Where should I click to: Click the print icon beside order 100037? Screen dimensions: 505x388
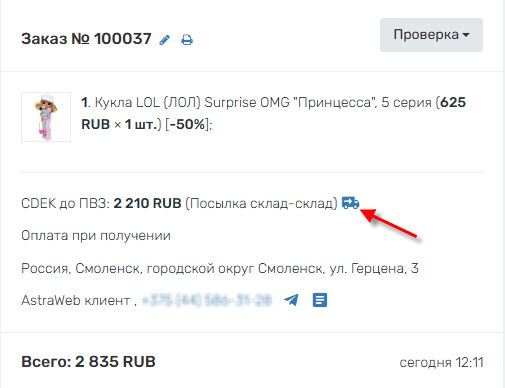(x=187, y=40)
